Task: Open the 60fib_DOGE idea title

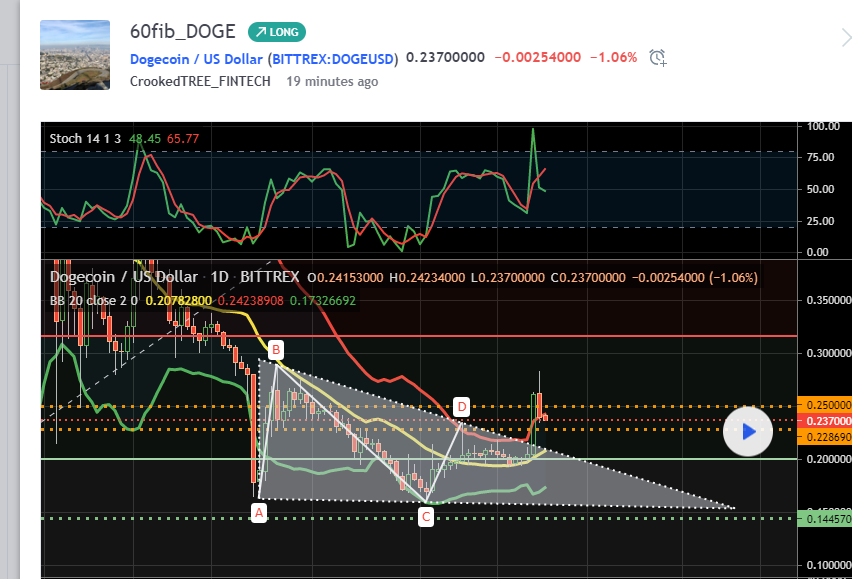Action: point(183,31)
